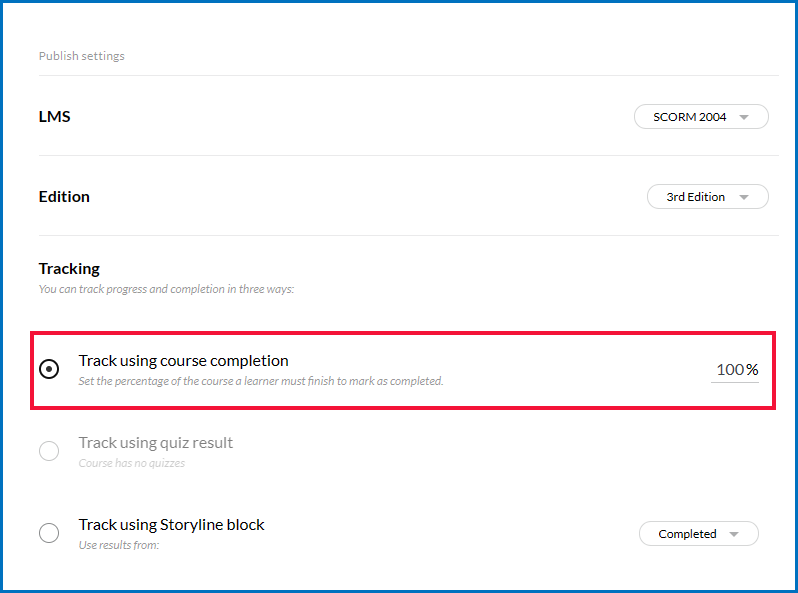Click the "Track using Storyline block" label

point(171,524)
